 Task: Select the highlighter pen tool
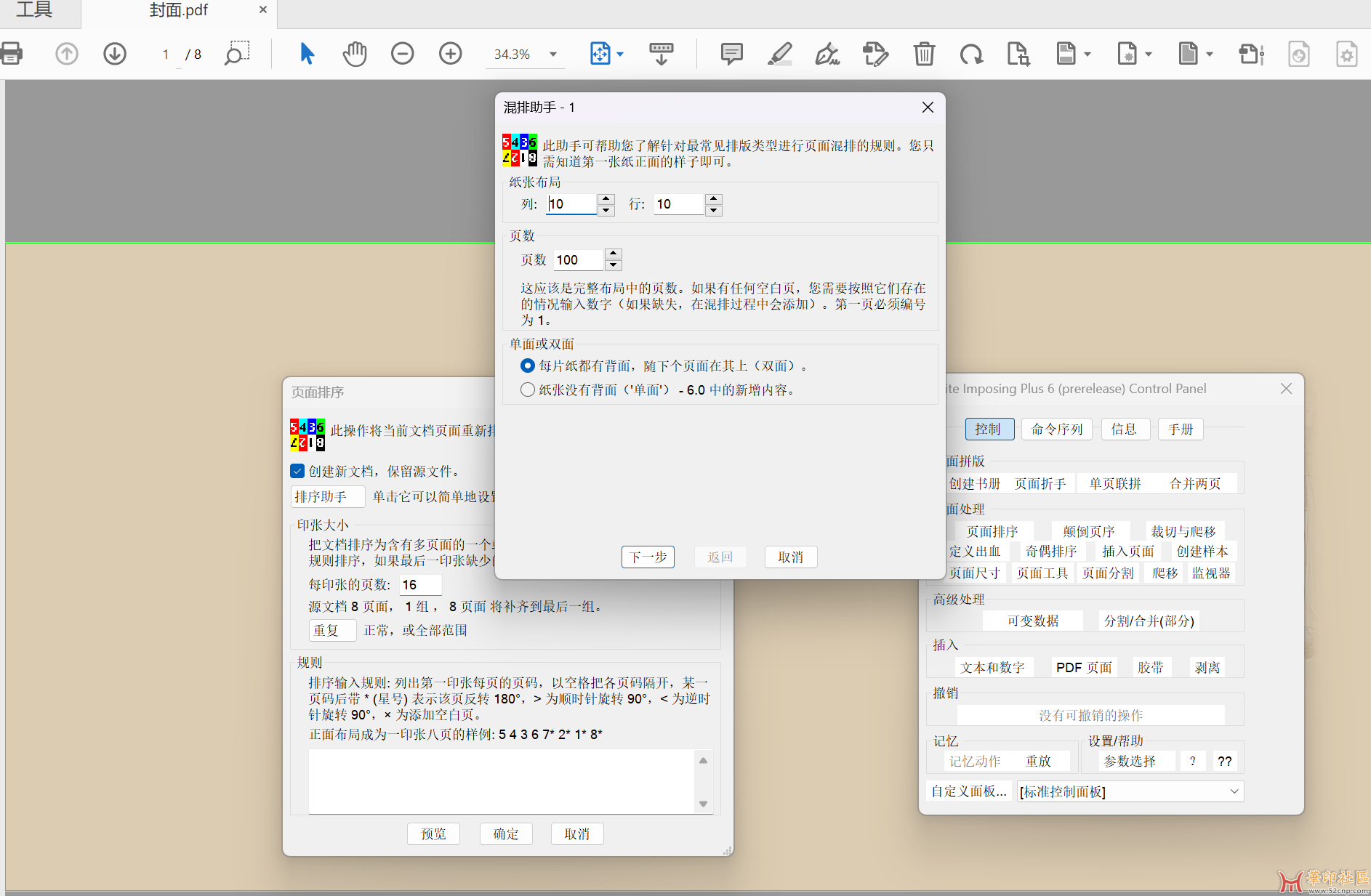pos(779,54)
